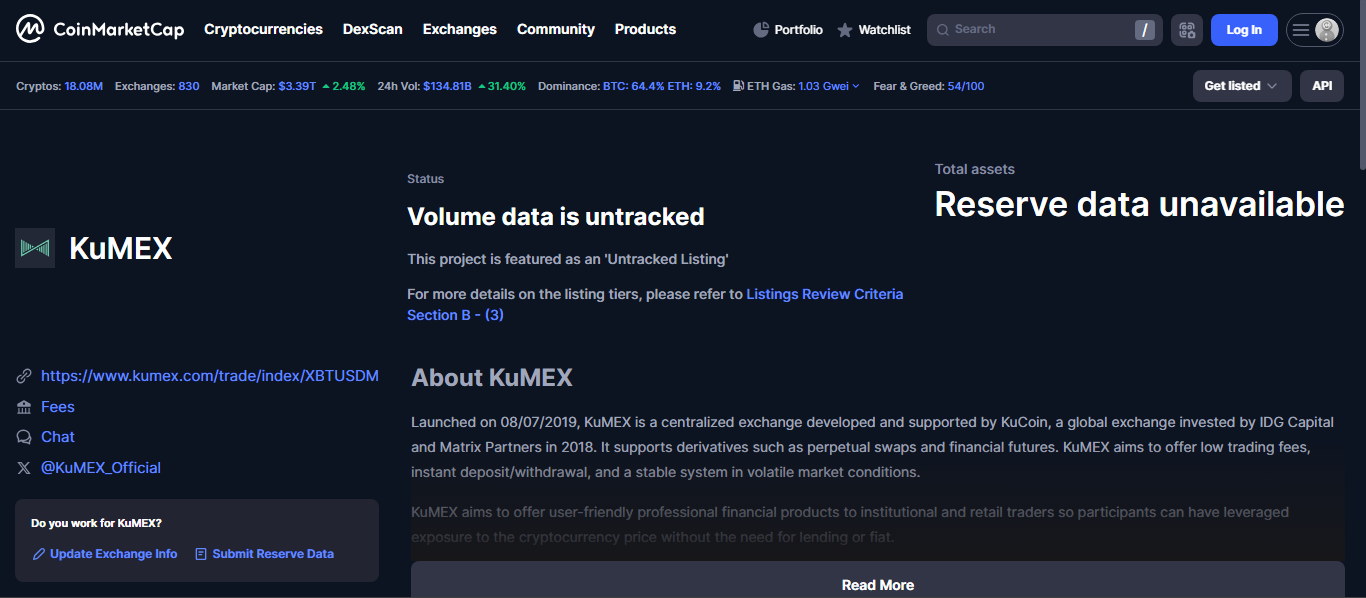Open Listings Review Criteria Section B link

655,304
